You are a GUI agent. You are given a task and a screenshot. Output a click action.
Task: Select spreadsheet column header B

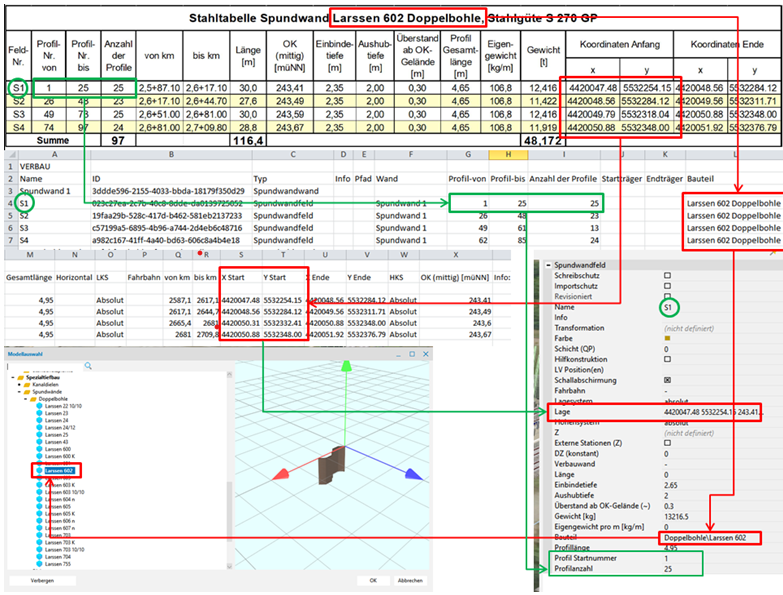click(171, 154)
